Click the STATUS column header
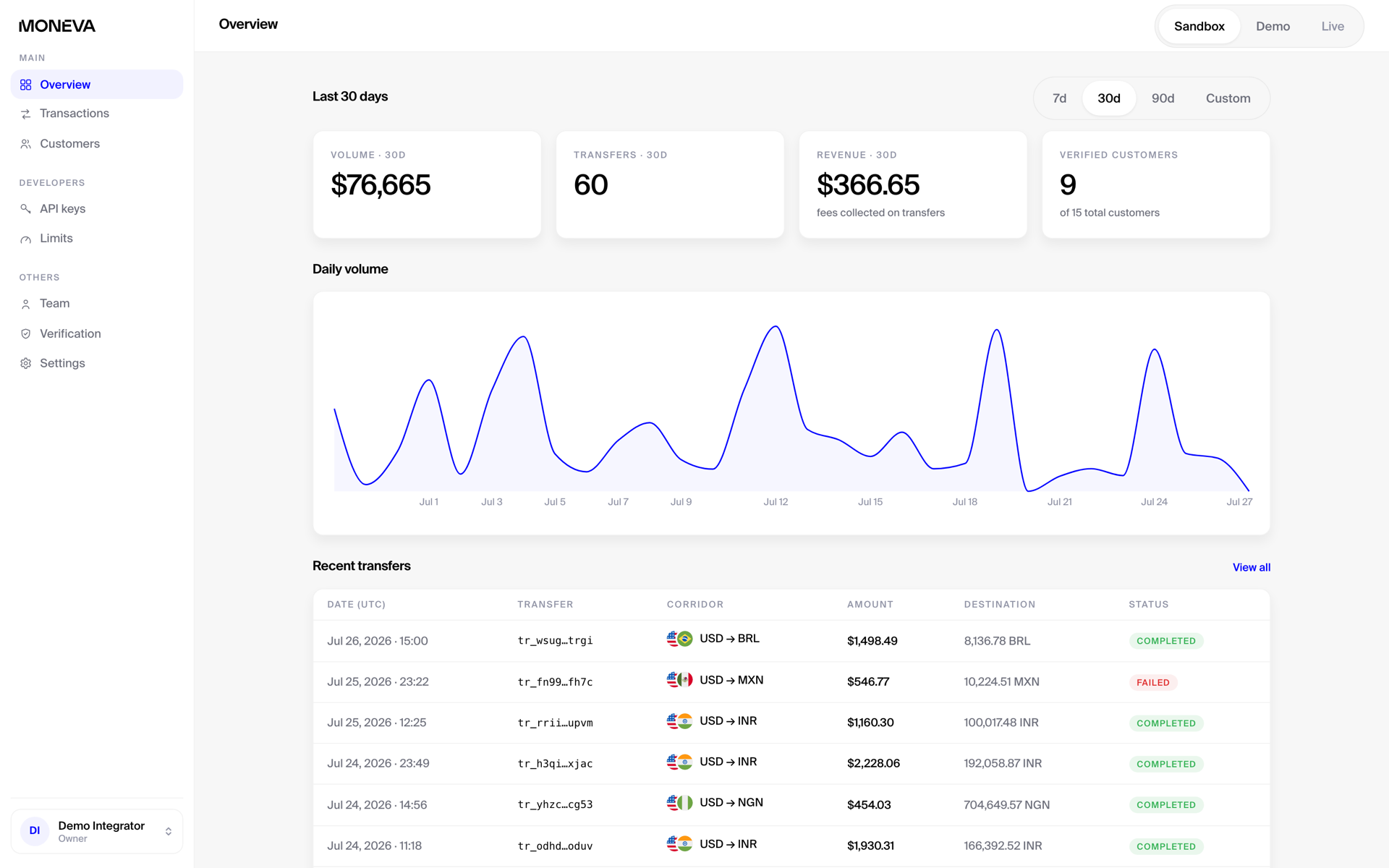This screenshot has height=868, width=1389. (1149, 604)
